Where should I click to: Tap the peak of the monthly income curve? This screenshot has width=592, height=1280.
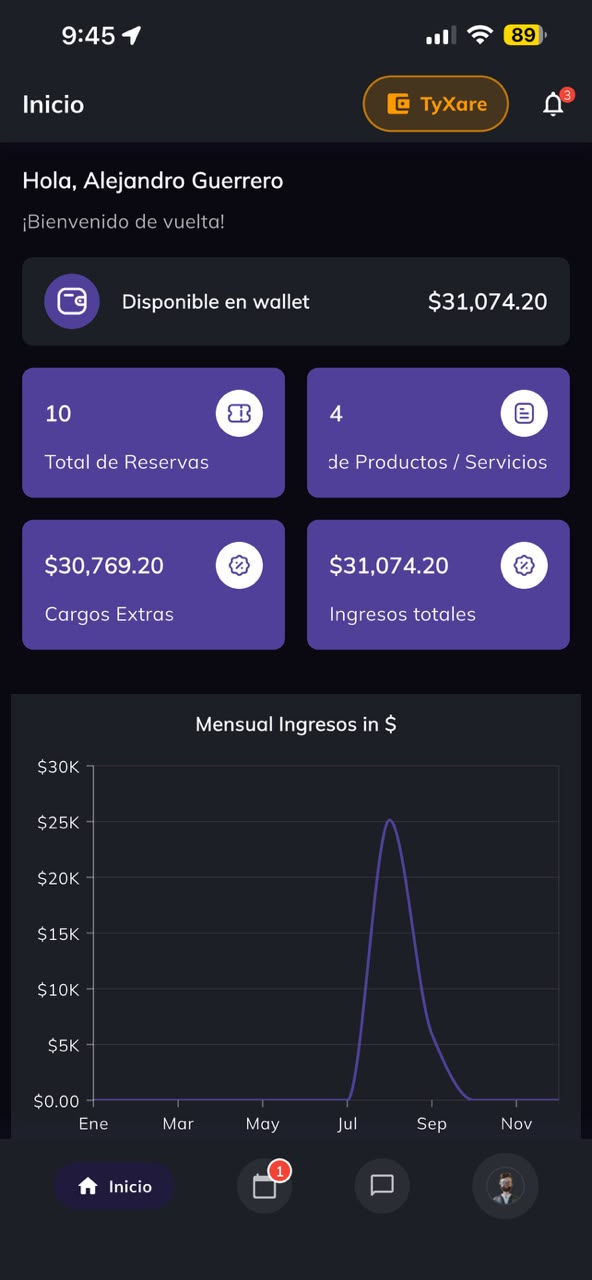[389, 821]
